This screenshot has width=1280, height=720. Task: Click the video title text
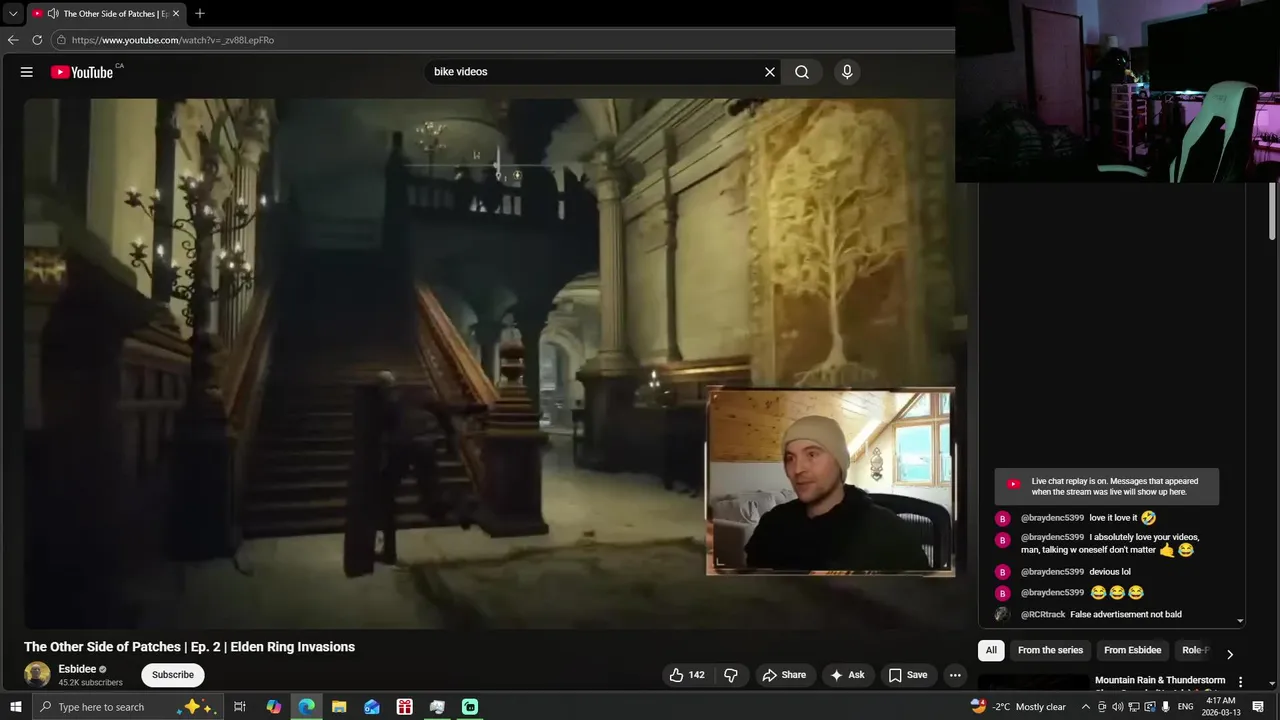point(189,647)
